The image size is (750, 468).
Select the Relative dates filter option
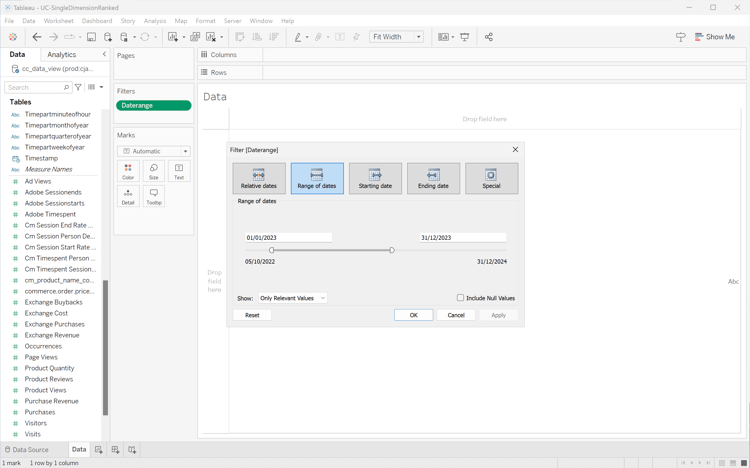click(x=259, y=178)
